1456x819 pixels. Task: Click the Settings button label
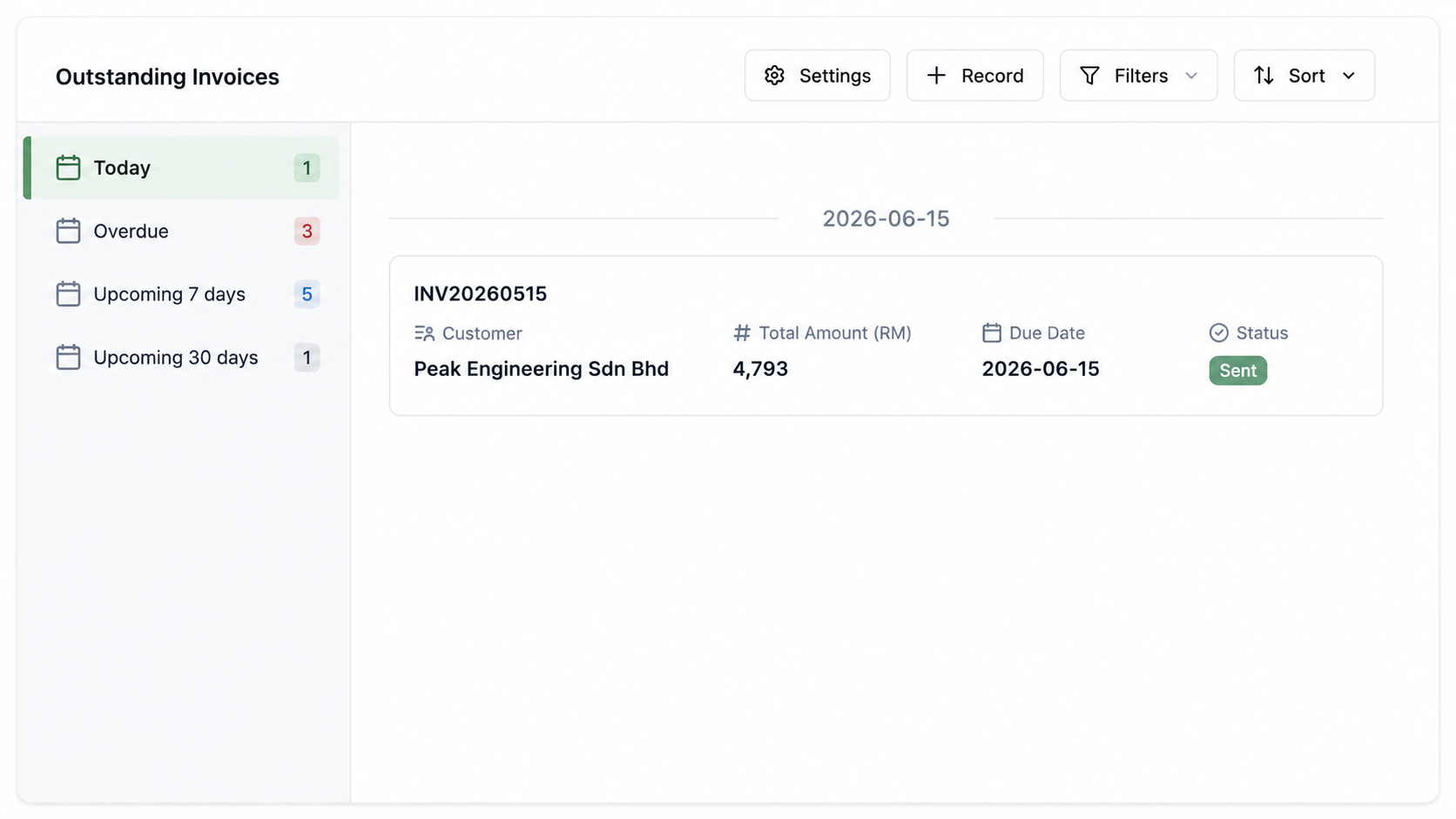834,76
